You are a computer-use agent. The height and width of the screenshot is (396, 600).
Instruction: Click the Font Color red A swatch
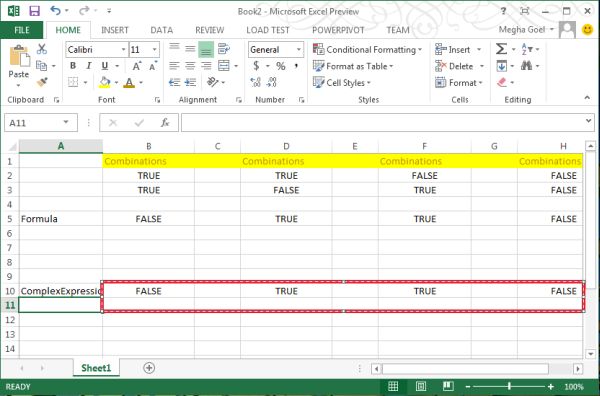click(x=129, y=82)
